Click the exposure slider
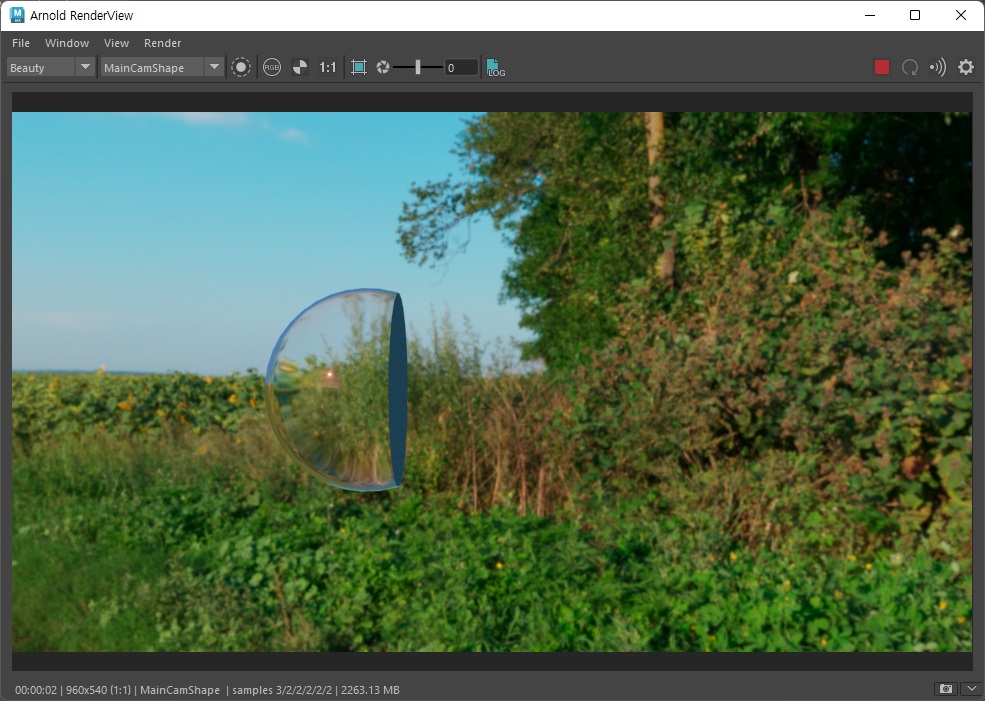Image resolution: width=985 pixels, height=701 pixels. coord(418,67)
